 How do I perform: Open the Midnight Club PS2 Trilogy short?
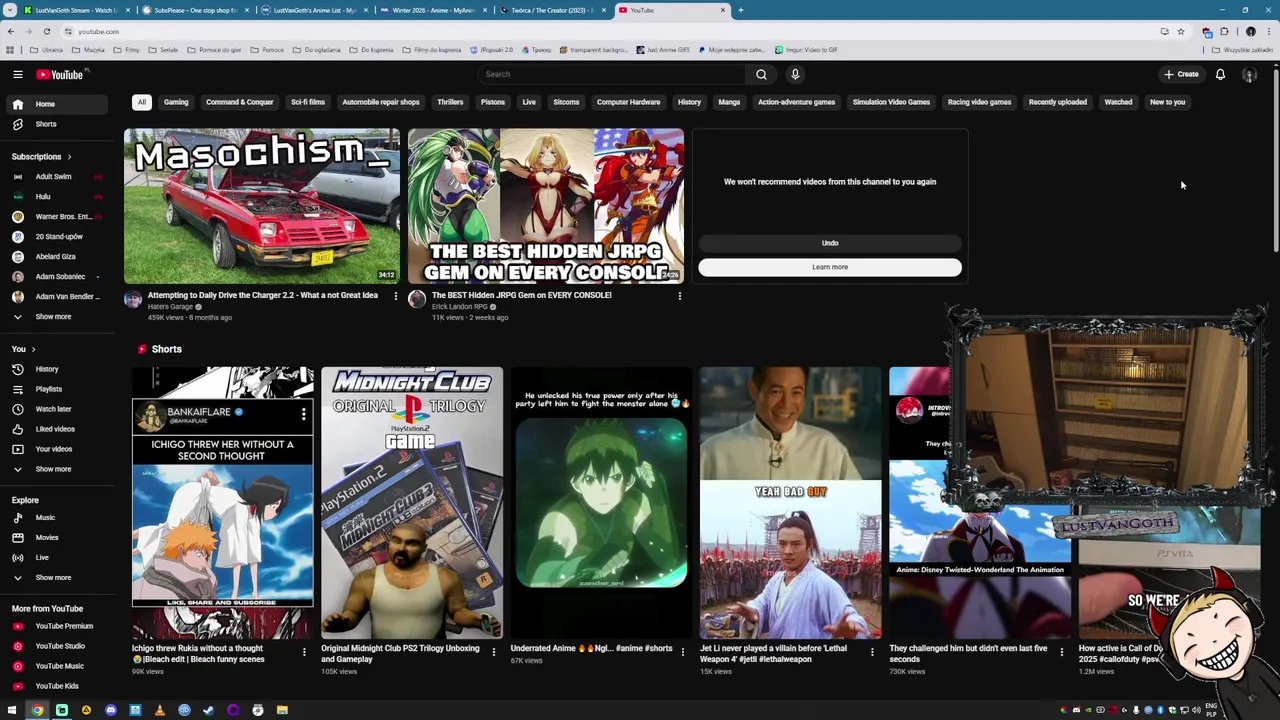(412, 503)
